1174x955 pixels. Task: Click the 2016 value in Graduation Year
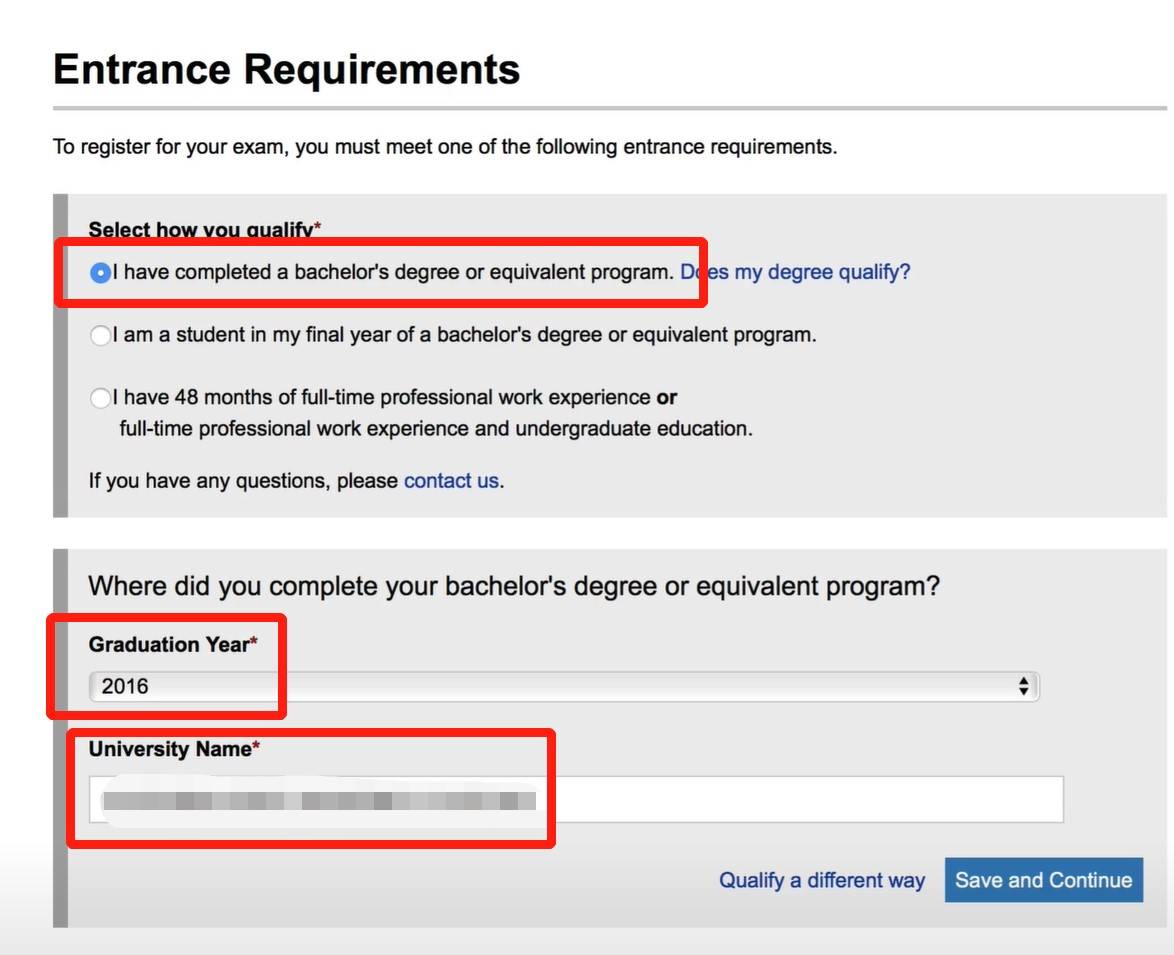tap(125, 686)
